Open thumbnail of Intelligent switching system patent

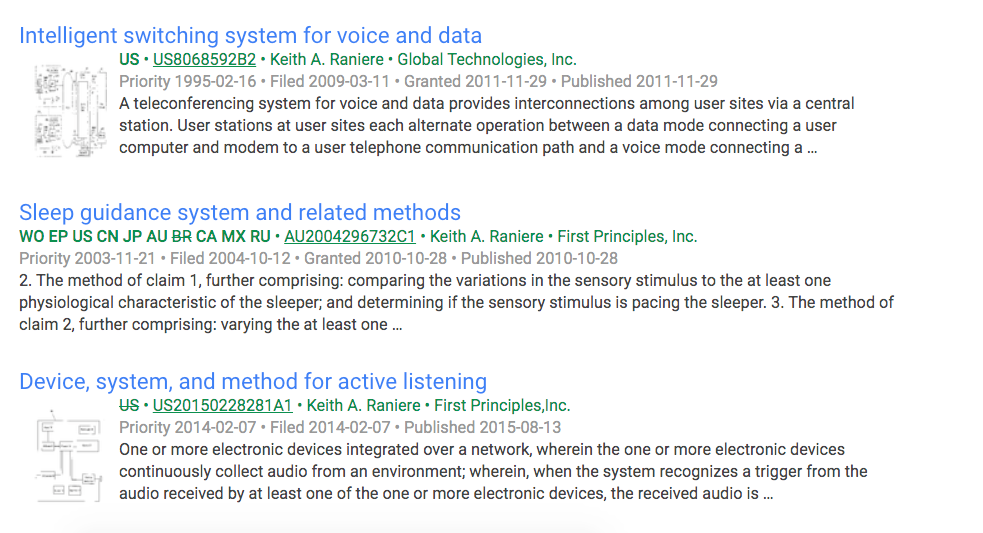pos(70,110)
